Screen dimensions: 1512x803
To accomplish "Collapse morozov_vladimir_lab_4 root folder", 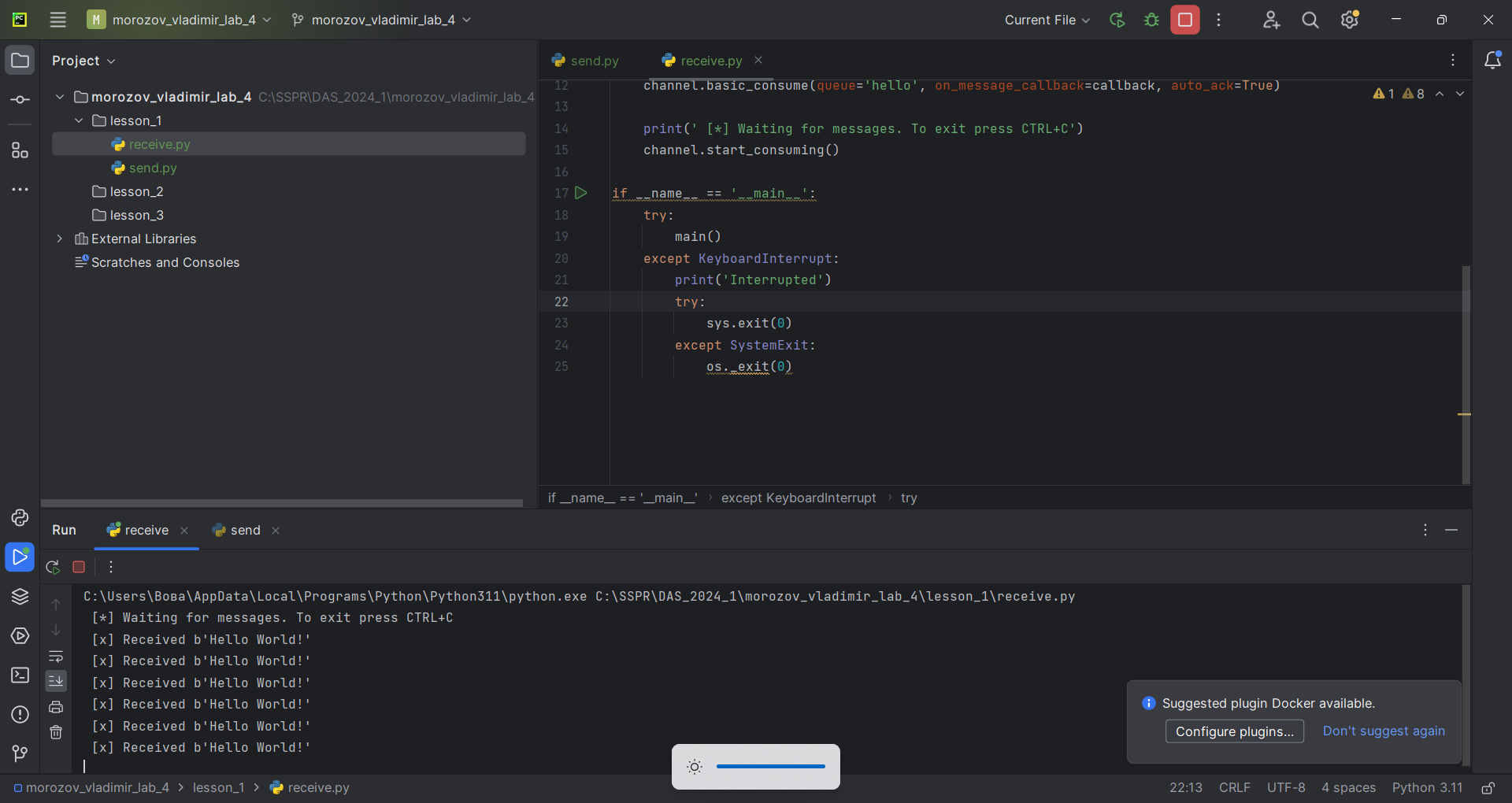I will tap(60, 97).
